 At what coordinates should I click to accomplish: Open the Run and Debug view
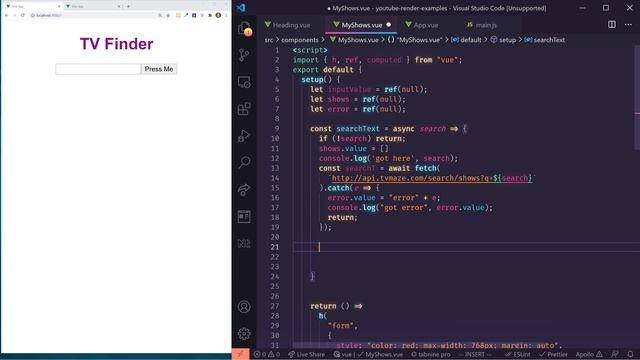click(x=244, y=136)
